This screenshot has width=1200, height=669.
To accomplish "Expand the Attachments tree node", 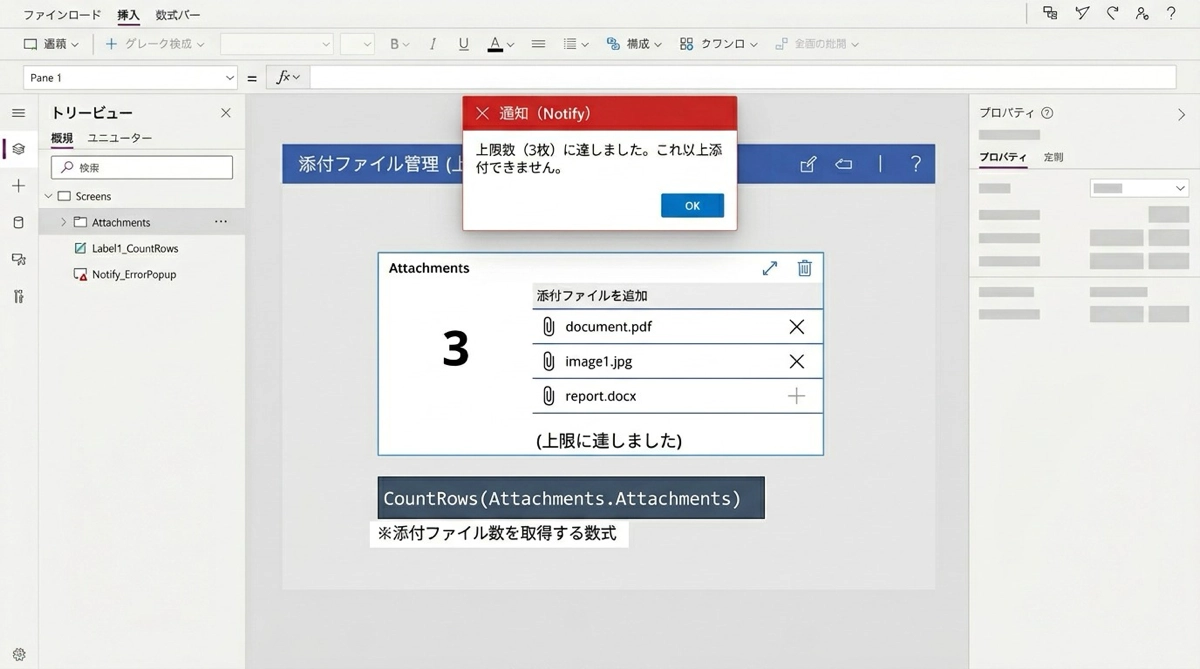I will [64, 222].
